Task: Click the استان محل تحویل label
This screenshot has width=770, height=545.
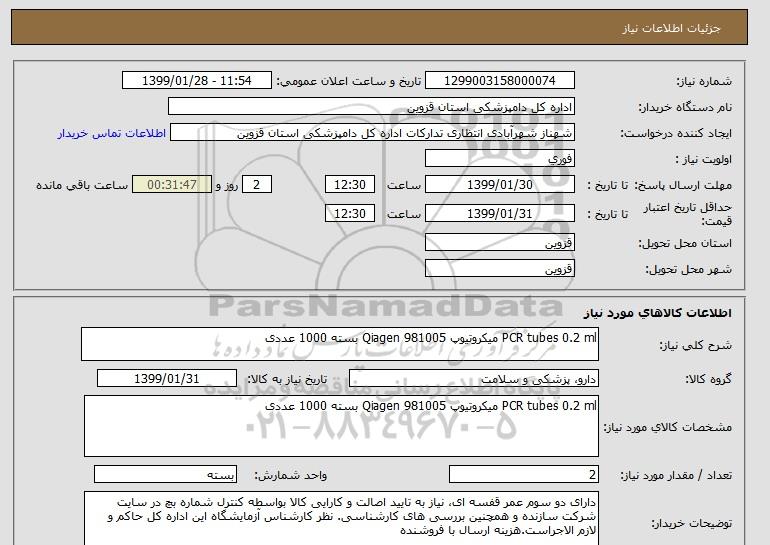Action: click(x=685, y=243)
